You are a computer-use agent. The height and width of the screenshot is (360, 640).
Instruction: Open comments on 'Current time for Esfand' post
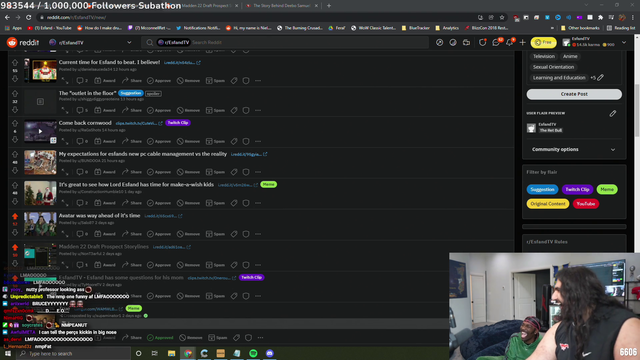coord(82,80)
